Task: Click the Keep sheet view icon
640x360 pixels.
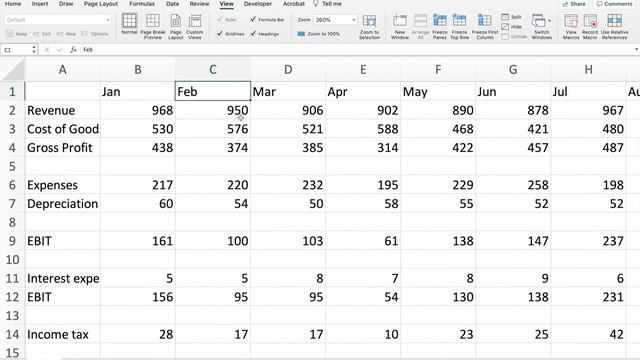Action: click(x=10, y=34)
